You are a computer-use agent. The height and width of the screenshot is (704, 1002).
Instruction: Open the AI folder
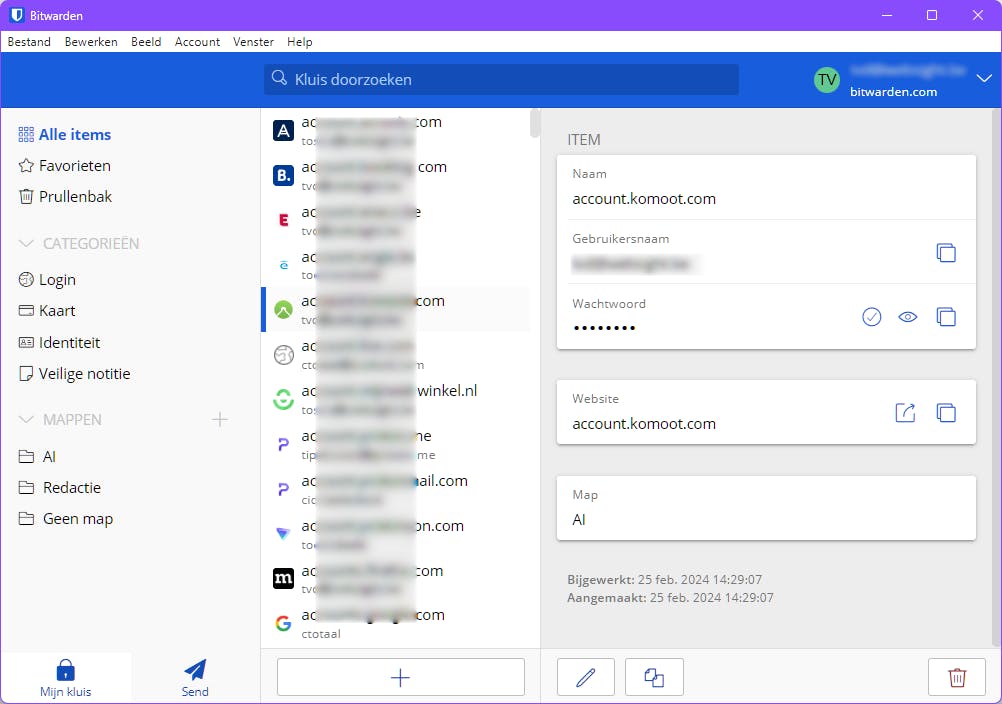click(x=38, y=457)
